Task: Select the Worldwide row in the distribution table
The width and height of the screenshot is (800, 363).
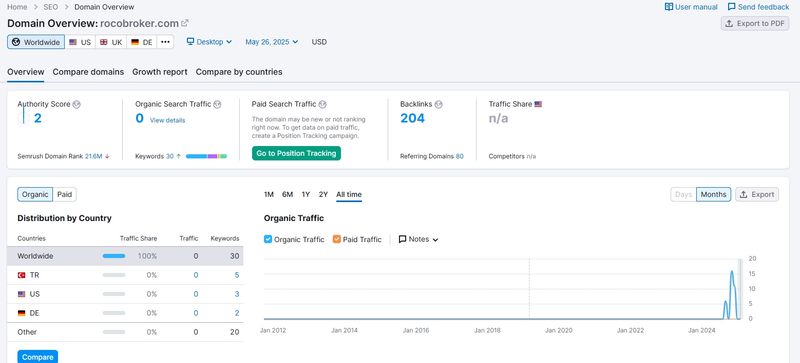Action: click(x=125, y=256)
